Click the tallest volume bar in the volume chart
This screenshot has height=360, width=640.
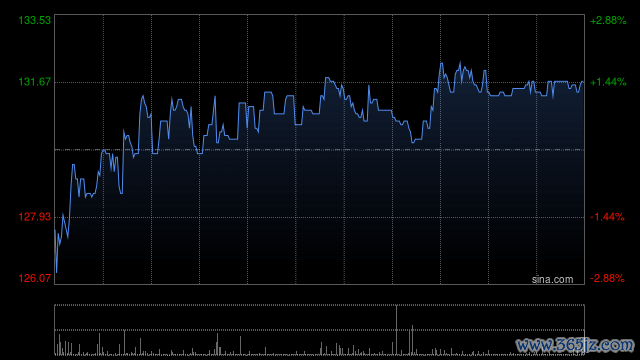click(396, 330)
